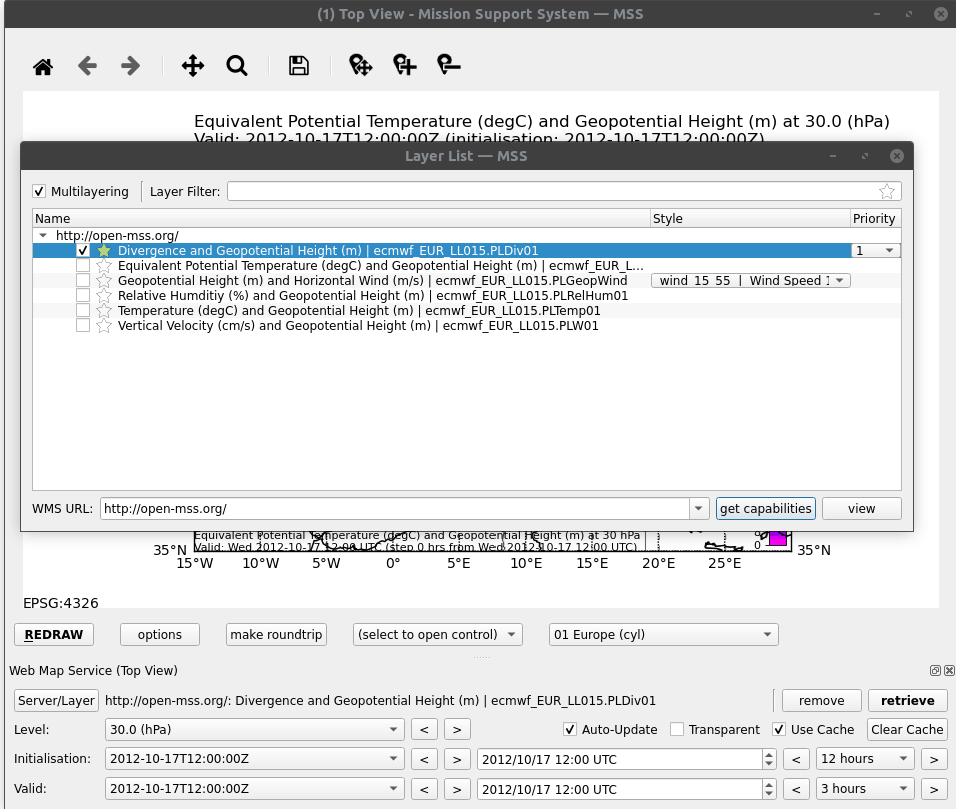Go back to previous map view
Viewport: 956px width, 809px height.
pyautogui.click(x=87, y=65)
